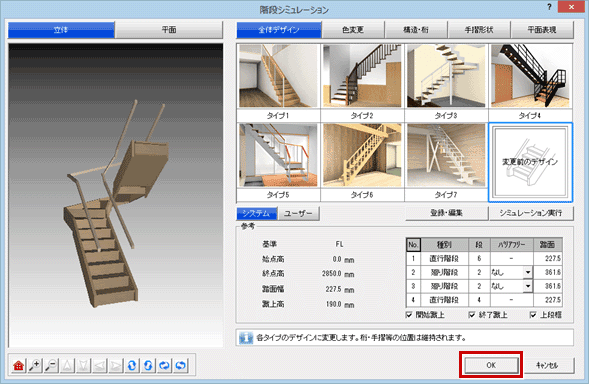Click the vertical rotate icon beside right arrow
This screenshot has width=589, height=384.
[x=132, y=365]
